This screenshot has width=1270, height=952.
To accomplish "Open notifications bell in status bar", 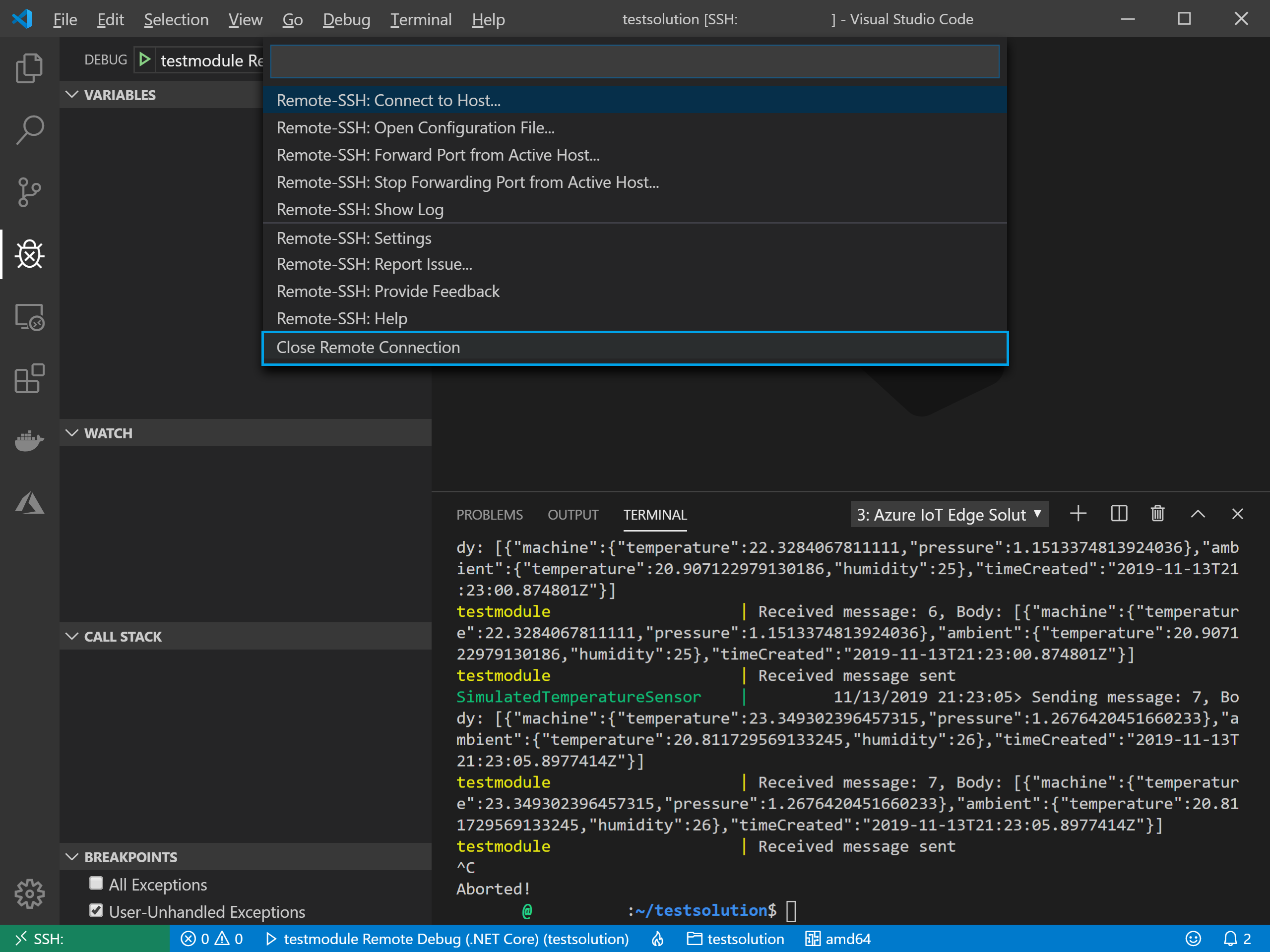I will click(x=1237, y=938).
